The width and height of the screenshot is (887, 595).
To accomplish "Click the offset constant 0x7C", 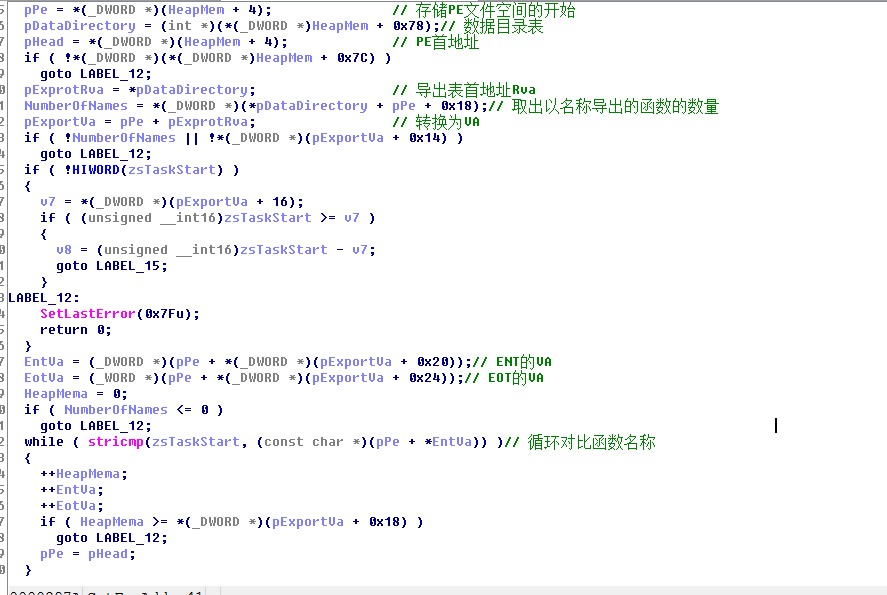I will [x=352, y=58].
